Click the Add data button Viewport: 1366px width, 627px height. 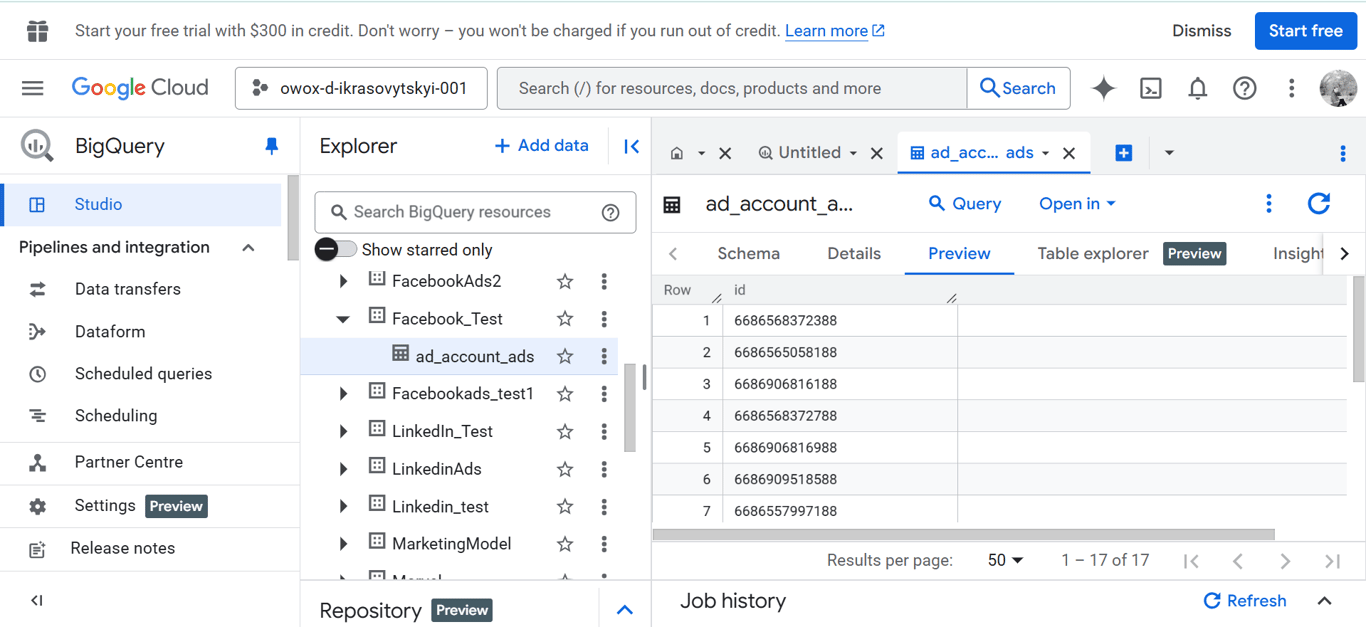[x=541, y=146]
